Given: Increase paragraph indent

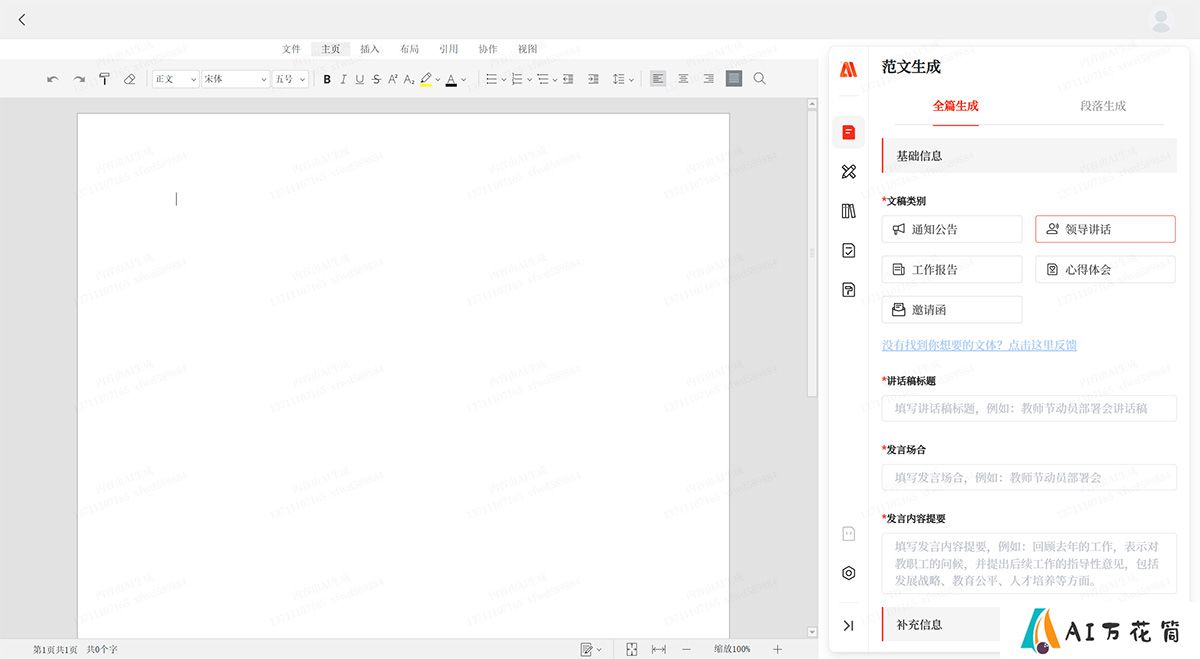Looking at the screenshot, I should pyautogui.click(x=593, y=79).
